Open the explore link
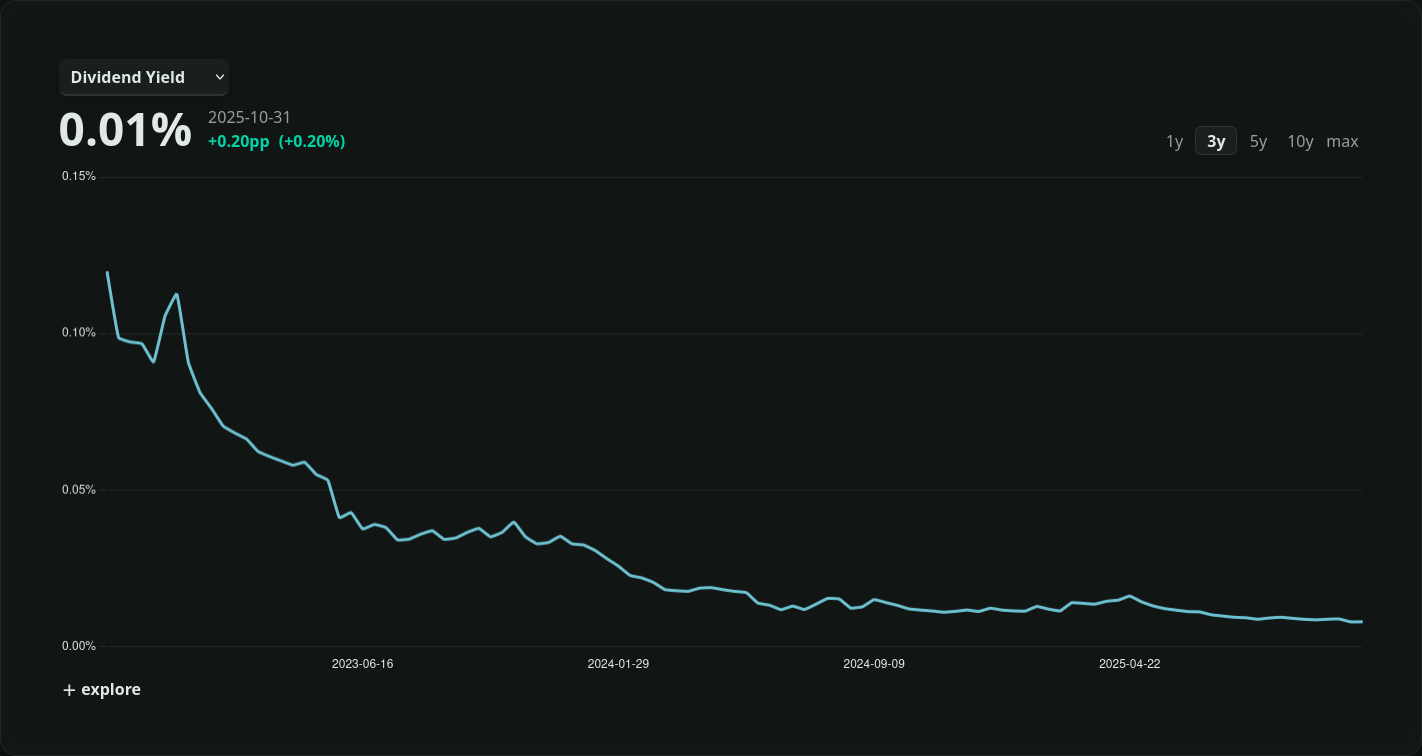Image resolution: width=1422 pixels, height=756 pixels. pyautogui.click(x=110, y=689)
